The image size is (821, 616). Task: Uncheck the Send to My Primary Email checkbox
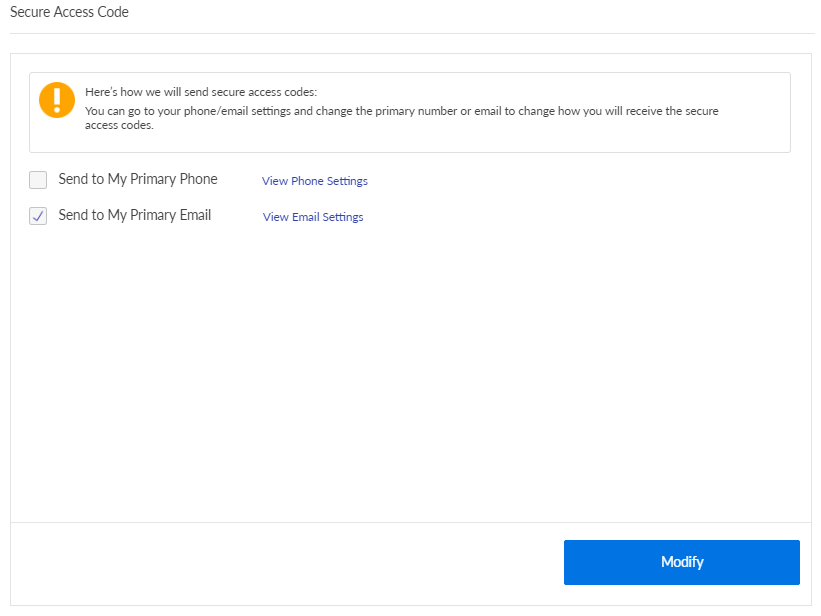(x=38, y=215)
